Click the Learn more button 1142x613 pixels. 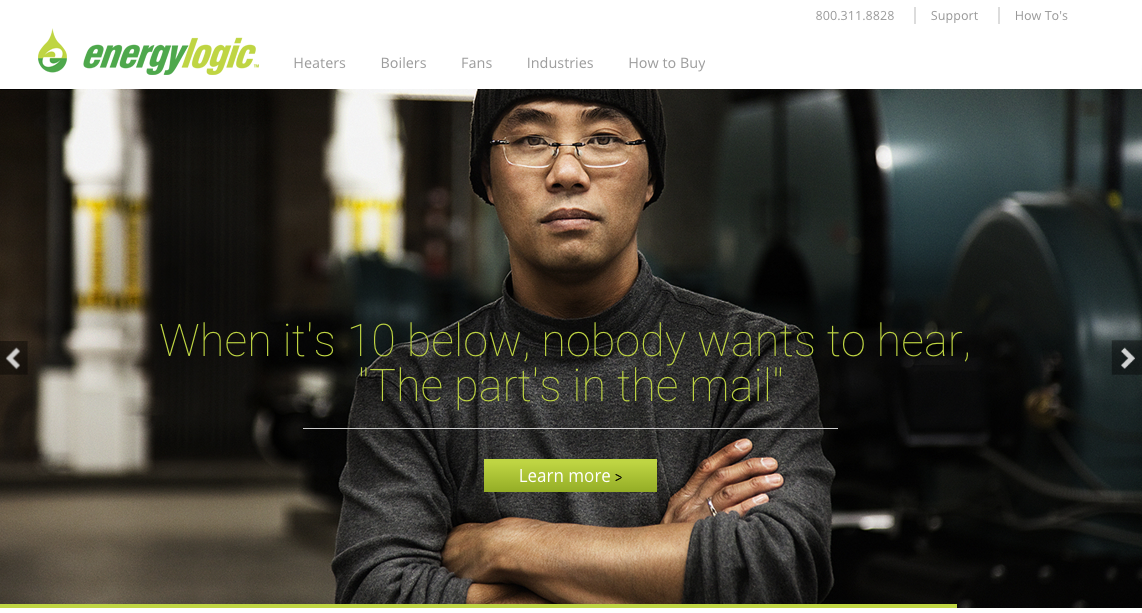[570, 475]
